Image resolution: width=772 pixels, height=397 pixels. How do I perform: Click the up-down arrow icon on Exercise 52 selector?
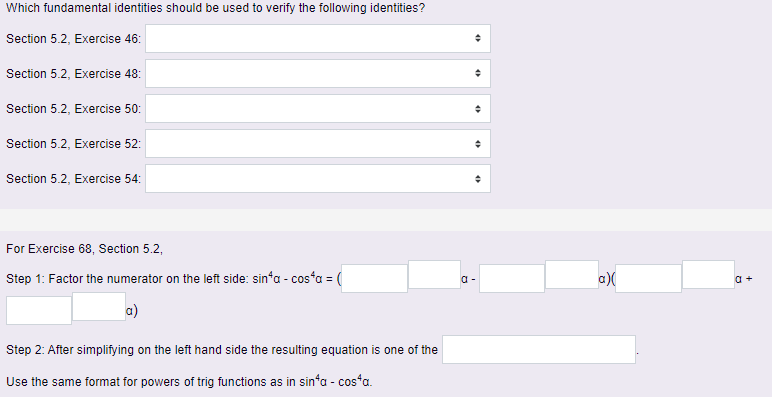(x=477, y=144)
